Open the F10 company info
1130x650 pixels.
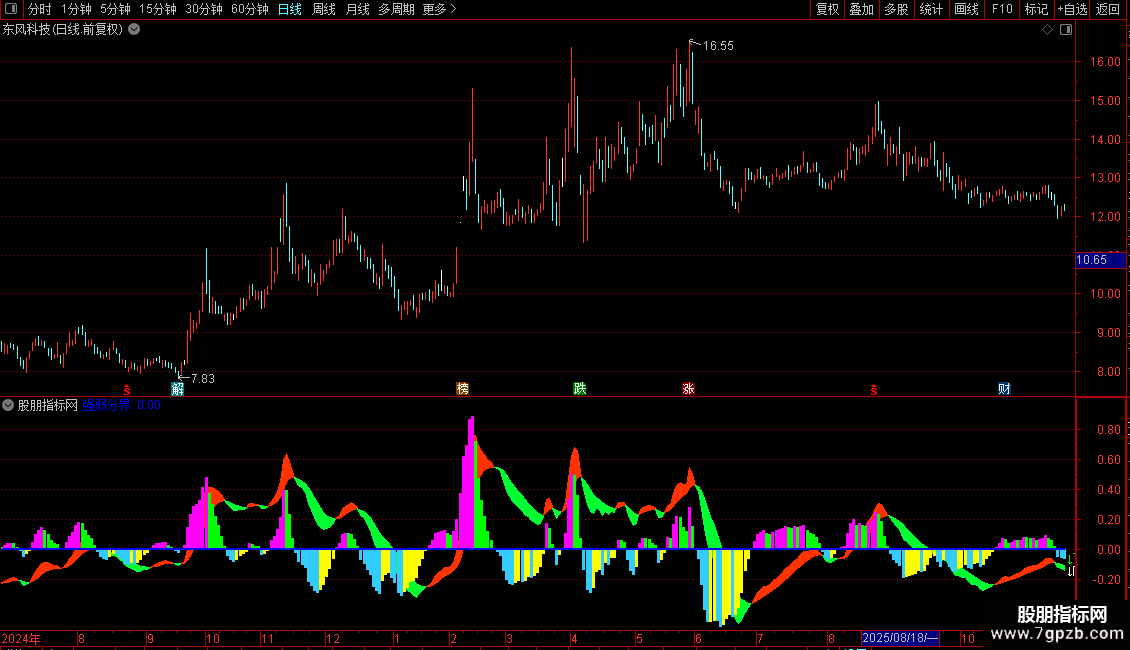(x=1002, y=9)
